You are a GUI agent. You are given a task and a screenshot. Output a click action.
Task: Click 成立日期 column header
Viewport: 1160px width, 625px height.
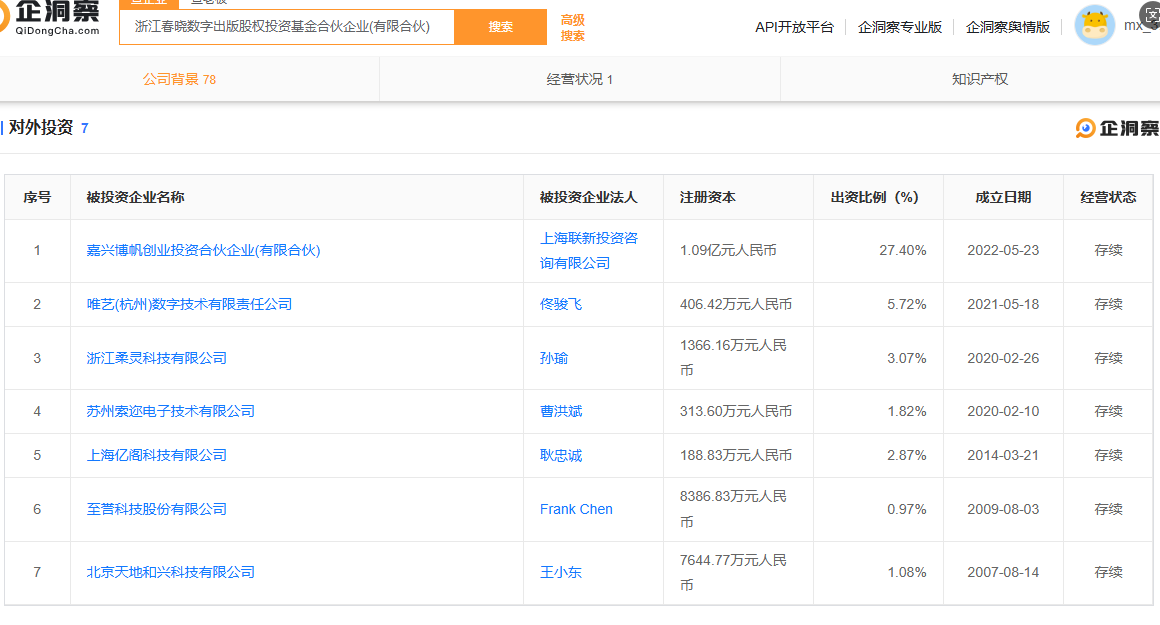pos(1003,197)
